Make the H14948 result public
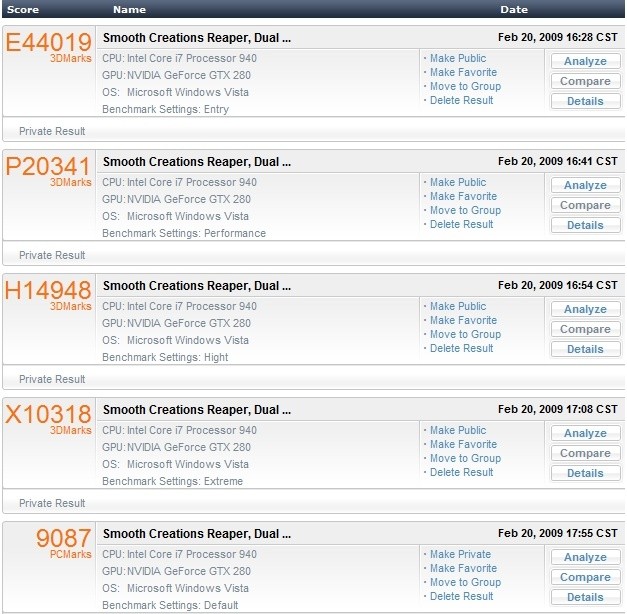Screen dimensions: 627x614 [458, 306]
